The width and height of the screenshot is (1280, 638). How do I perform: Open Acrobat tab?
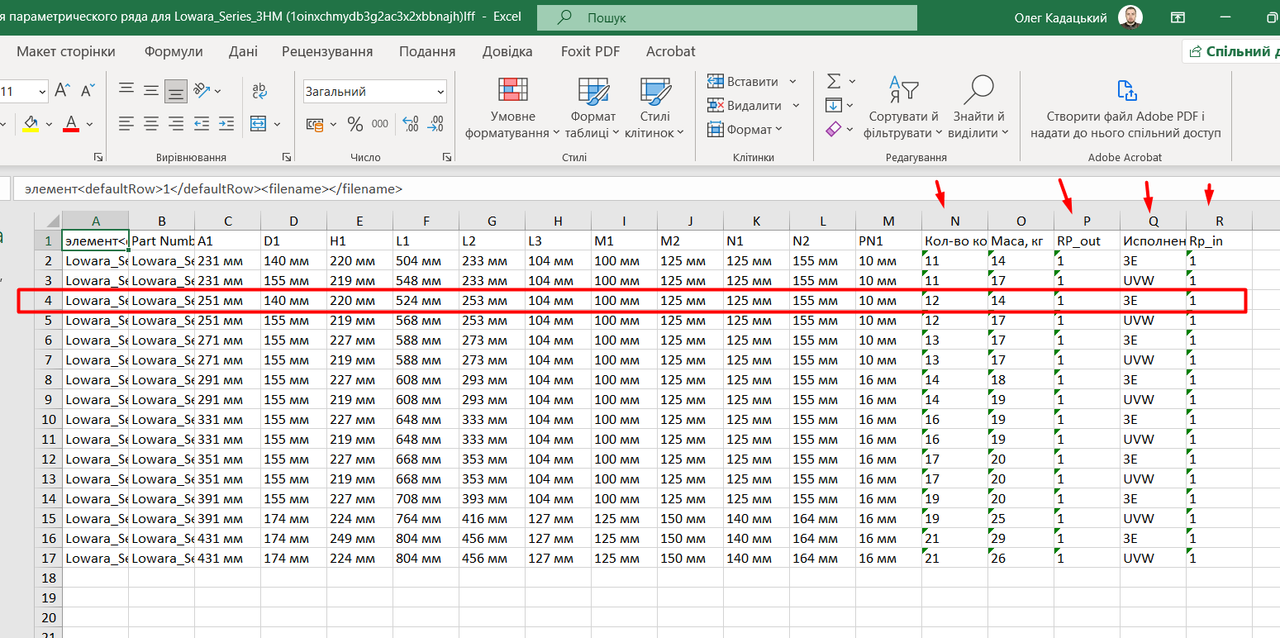point(671,51)
